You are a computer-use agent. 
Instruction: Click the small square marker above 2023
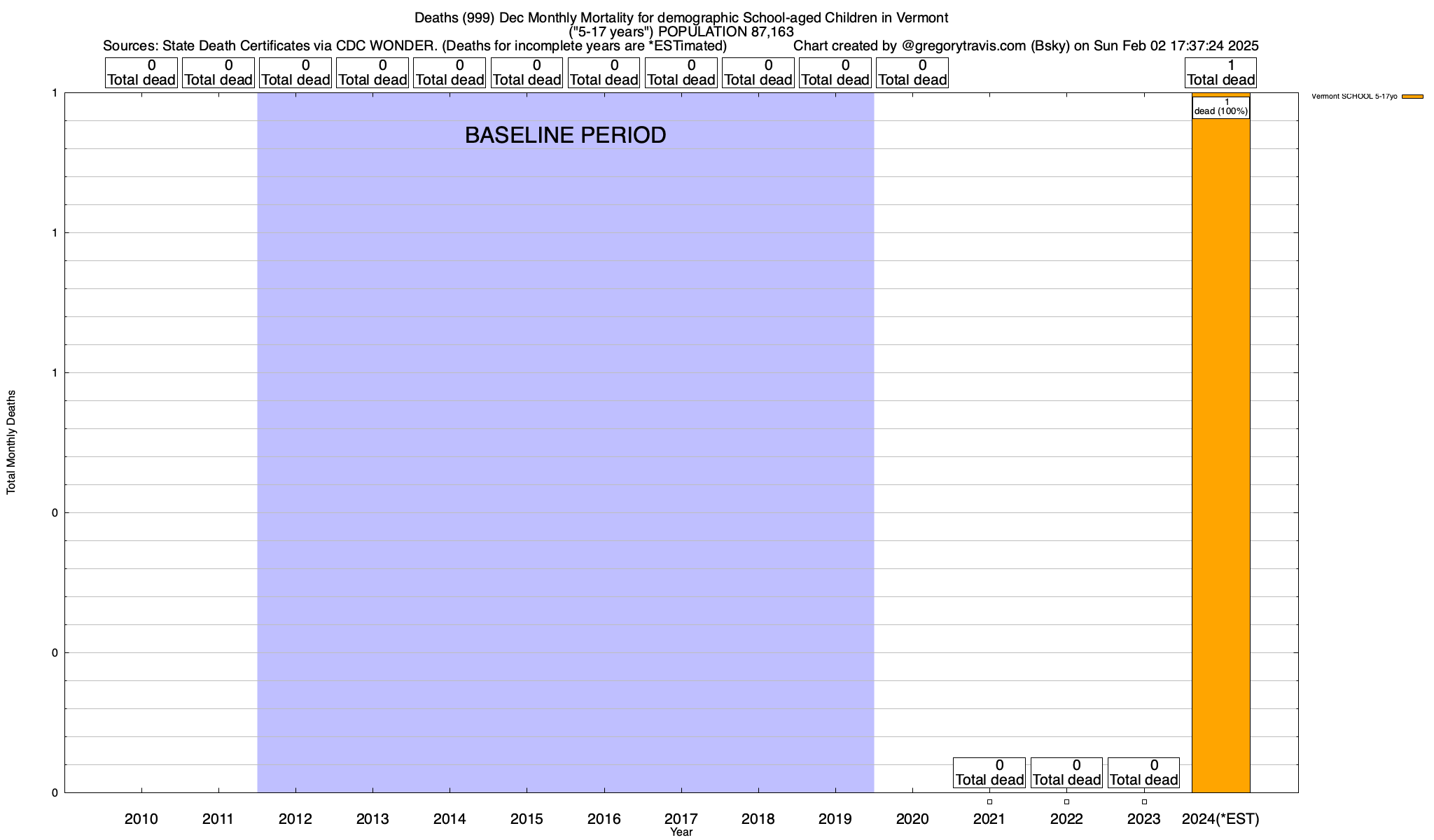1144,802
